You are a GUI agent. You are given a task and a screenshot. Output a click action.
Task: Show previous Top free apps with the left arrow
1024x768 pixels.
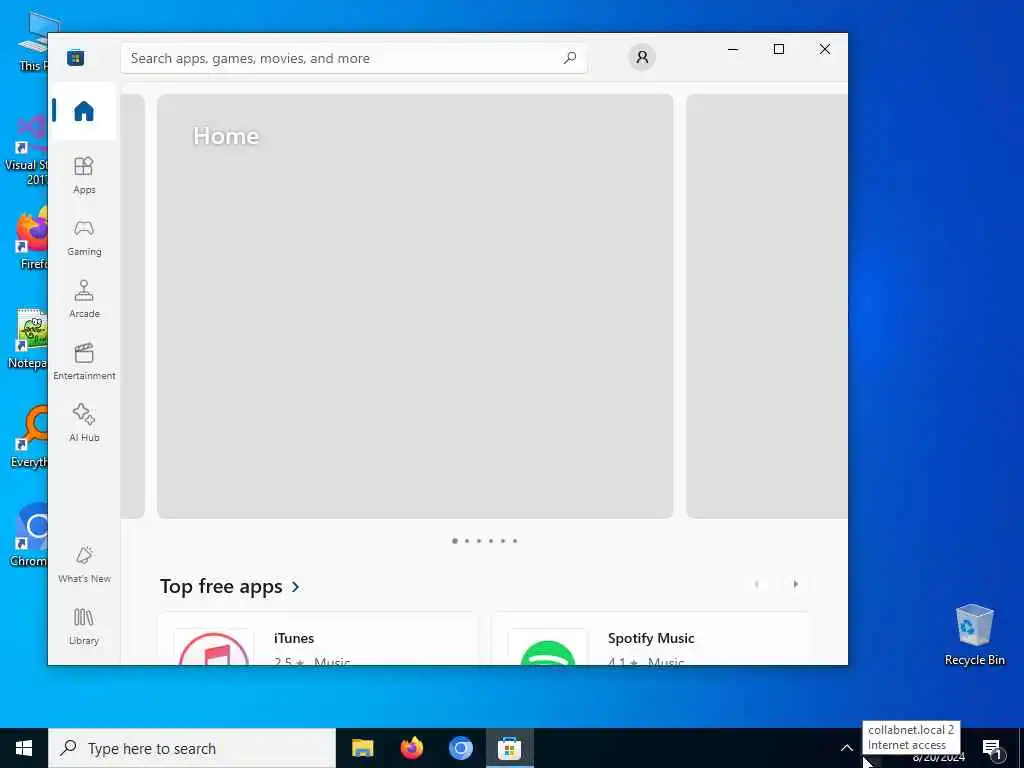pyautogui.click(x=756, y=584)
